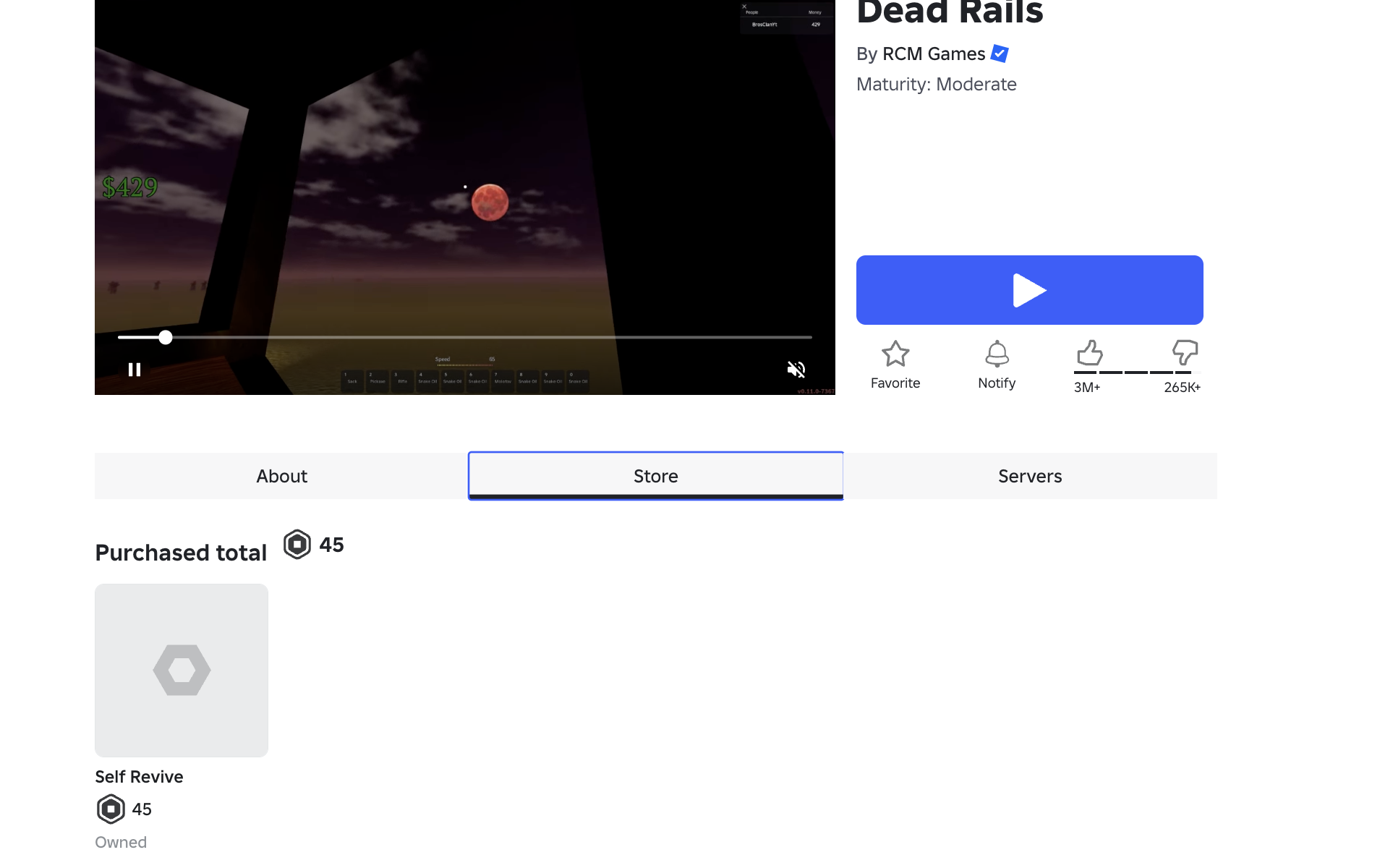Turn on notifications with the bell icon
1393x868 pixels.
[x=997, y=354]
